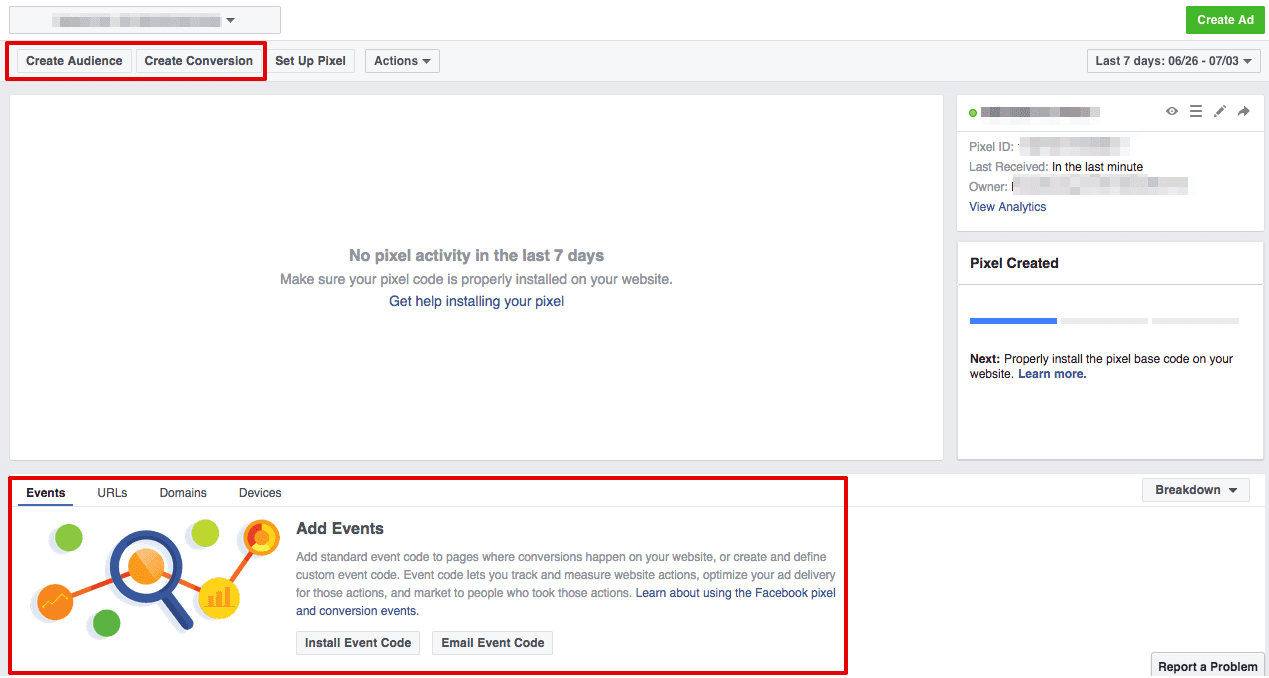Click the Pixel Created progress bar first segment
This screenshot has width=1269, height=678.
pyautogui.click(x=1012, y=320)
